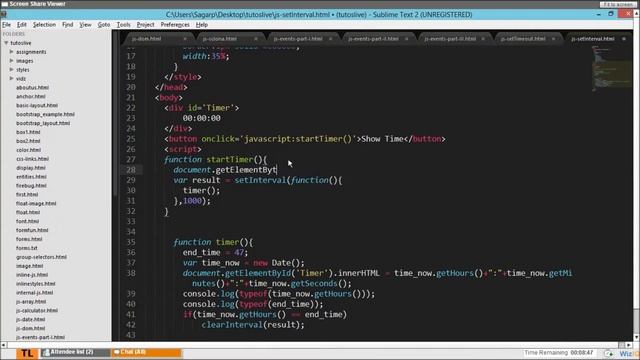
Task: Open the Selection menu
Action: click(x=44, y=25)
